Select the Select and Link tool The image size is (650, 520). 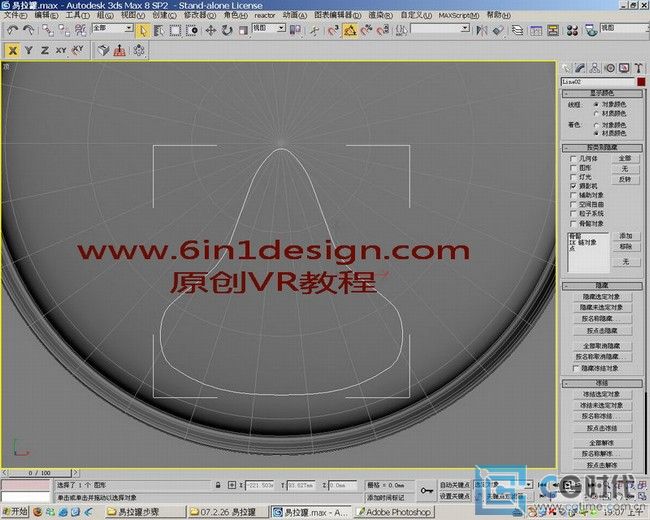tap(48, 30)
